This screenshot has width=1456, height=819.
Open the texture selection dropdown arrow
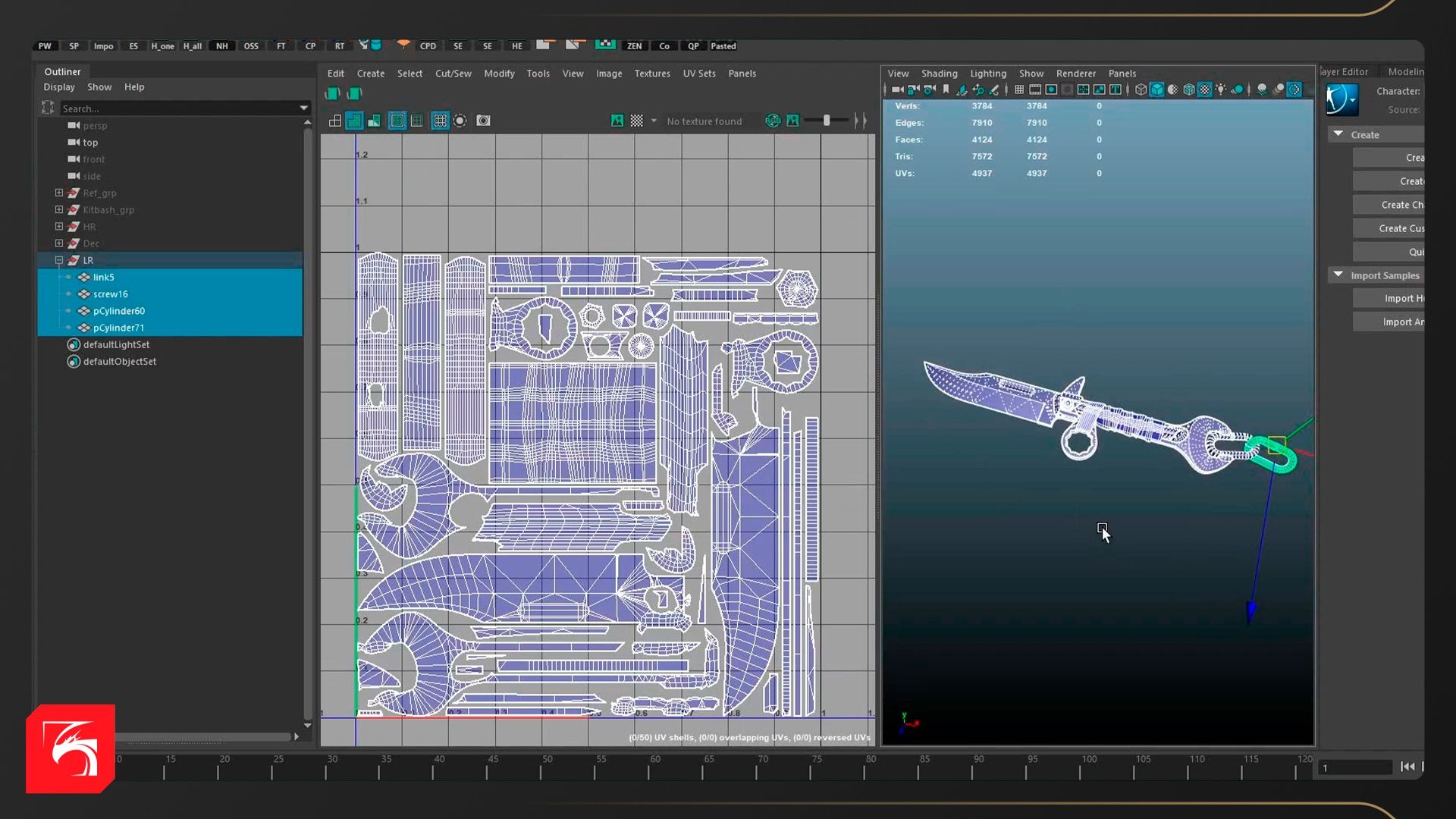click(x=654, y=121)
